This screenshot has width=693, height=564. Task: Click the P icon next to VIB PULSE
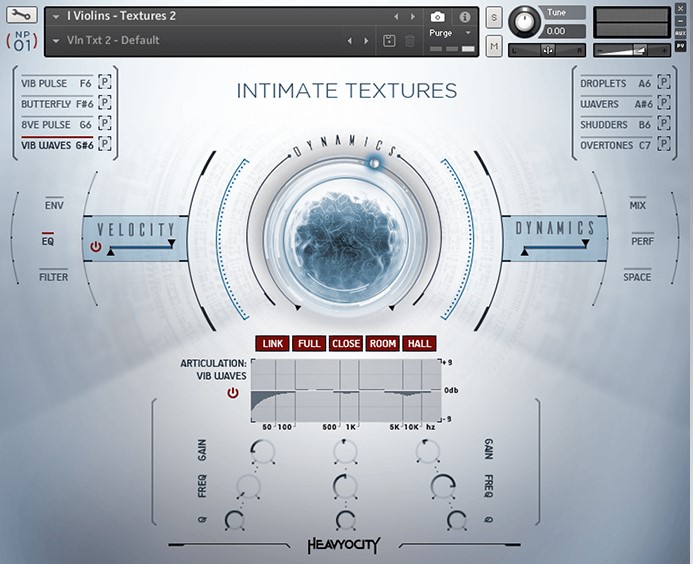pyautogui.click(x=105, y=82)
